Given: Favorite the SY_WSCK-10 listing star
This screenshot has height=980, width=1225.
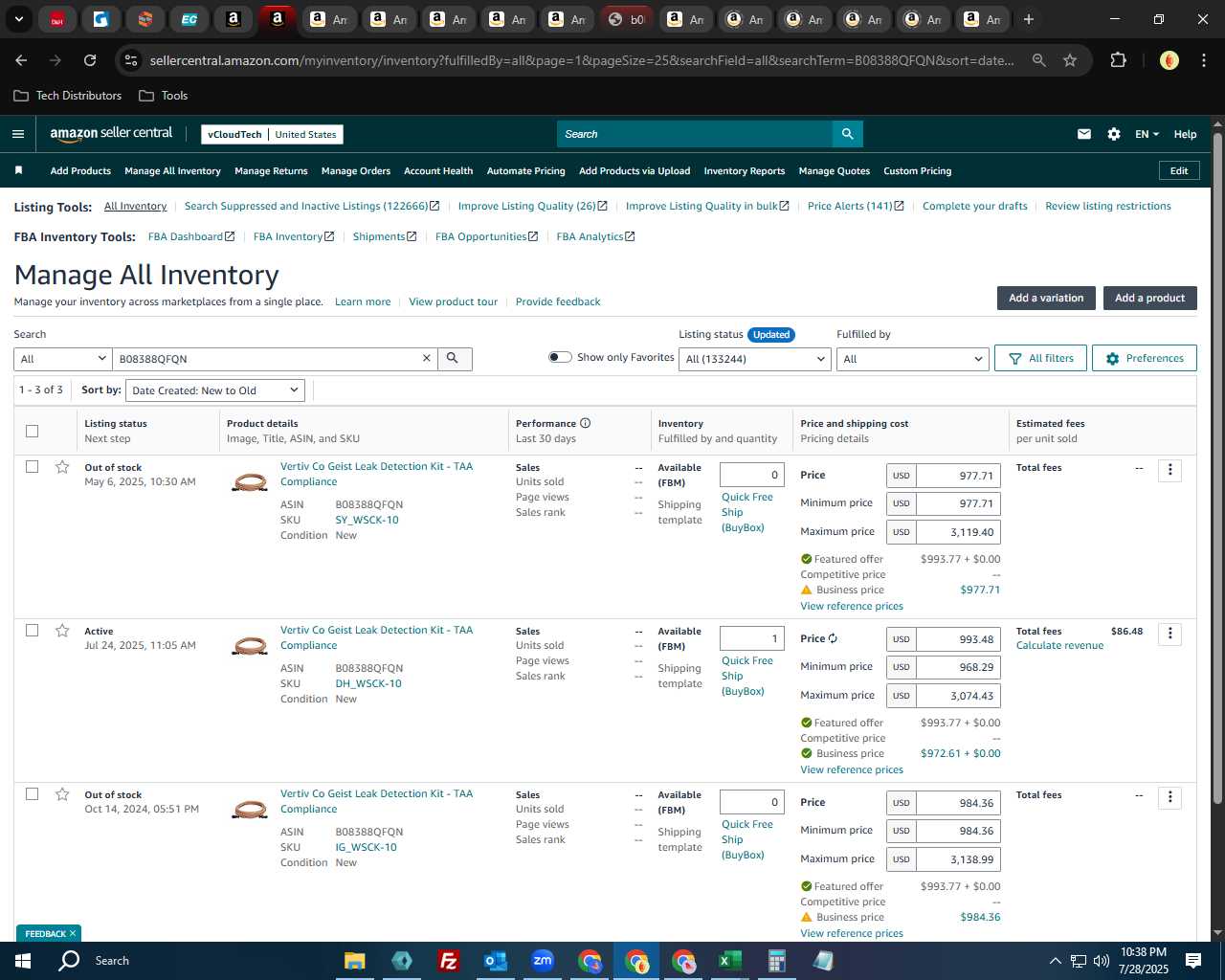Looking at the screenshot, I should [62, 467].
